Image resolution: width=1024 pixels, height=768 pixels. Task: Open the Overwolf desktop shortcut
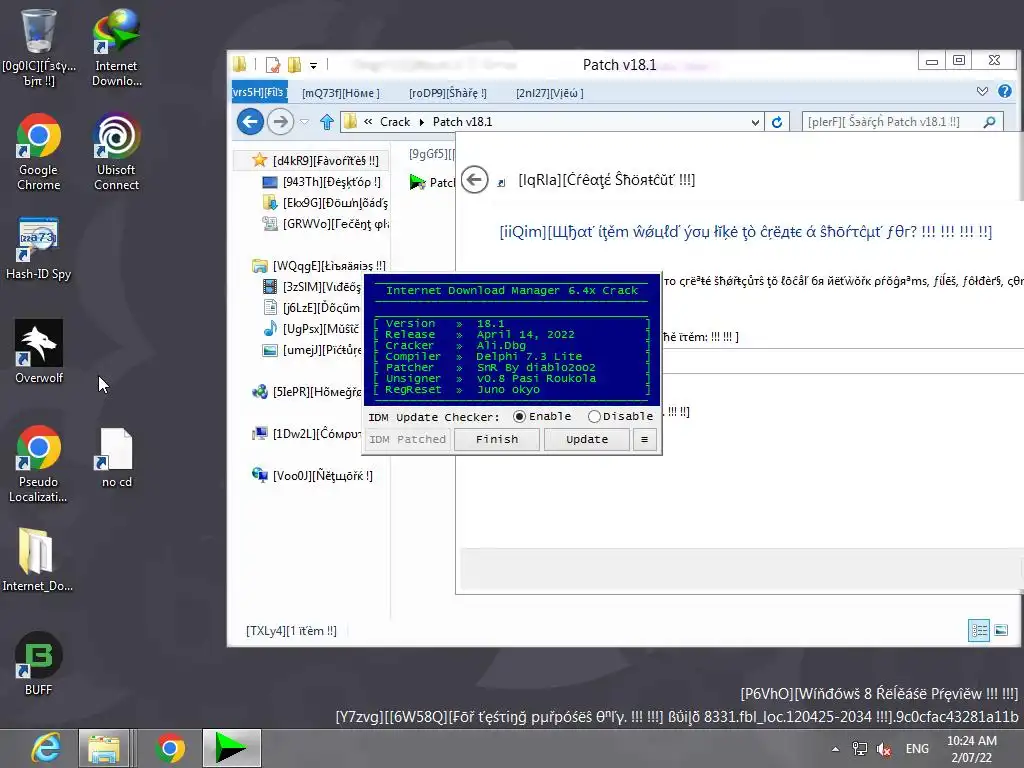click(39, 351)
